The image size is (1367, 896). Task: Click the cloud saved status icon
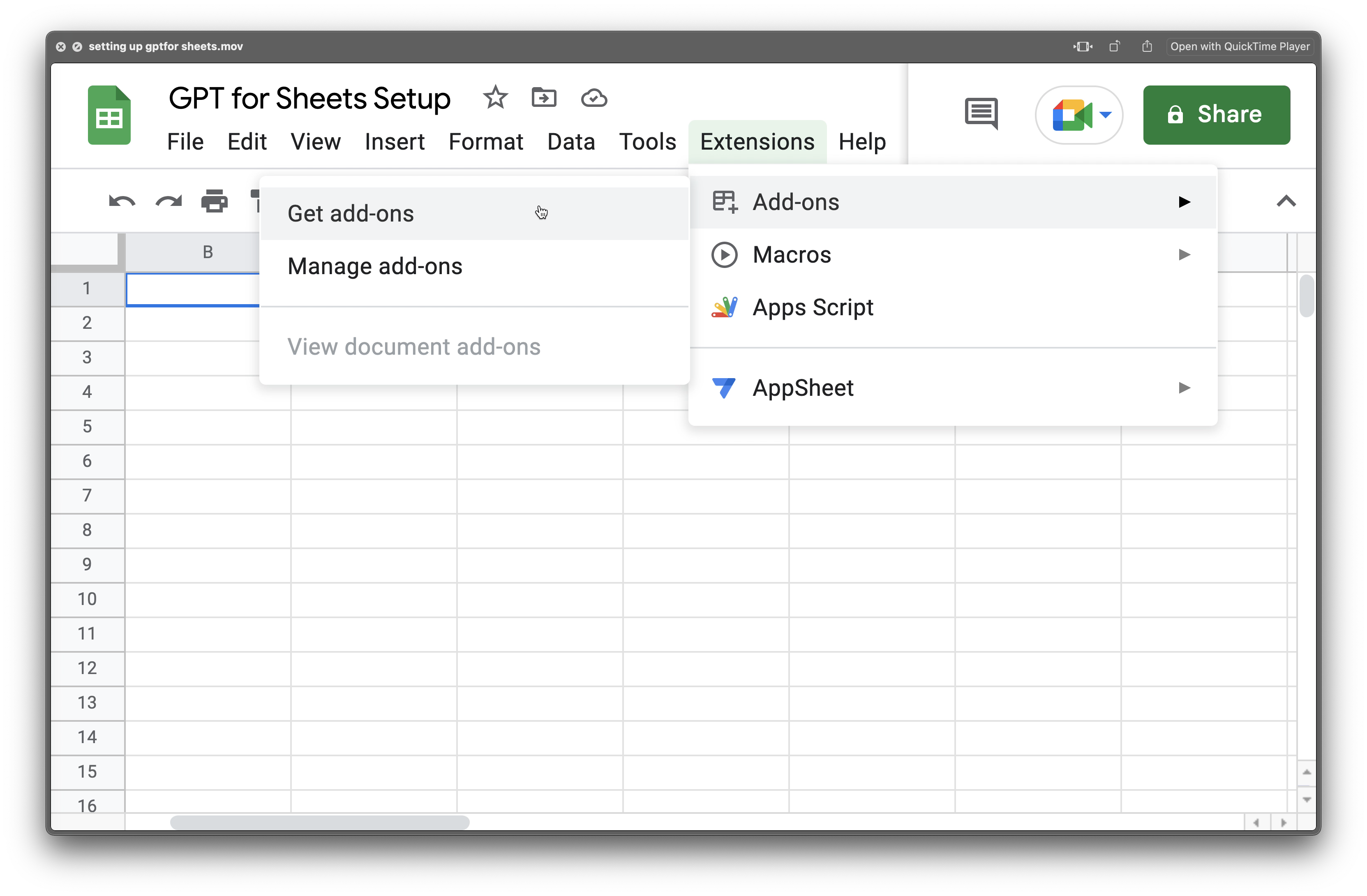click(593, 98)
